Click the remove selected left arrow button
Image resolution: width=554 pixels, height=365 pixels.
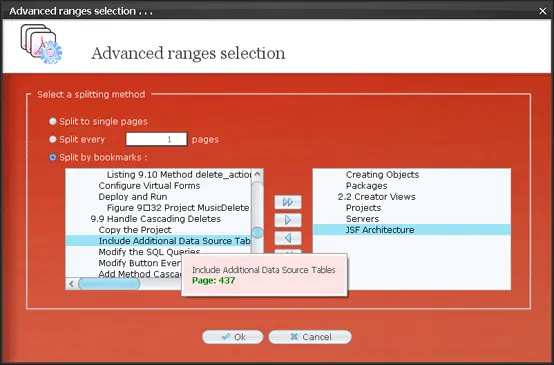(288, 238)
